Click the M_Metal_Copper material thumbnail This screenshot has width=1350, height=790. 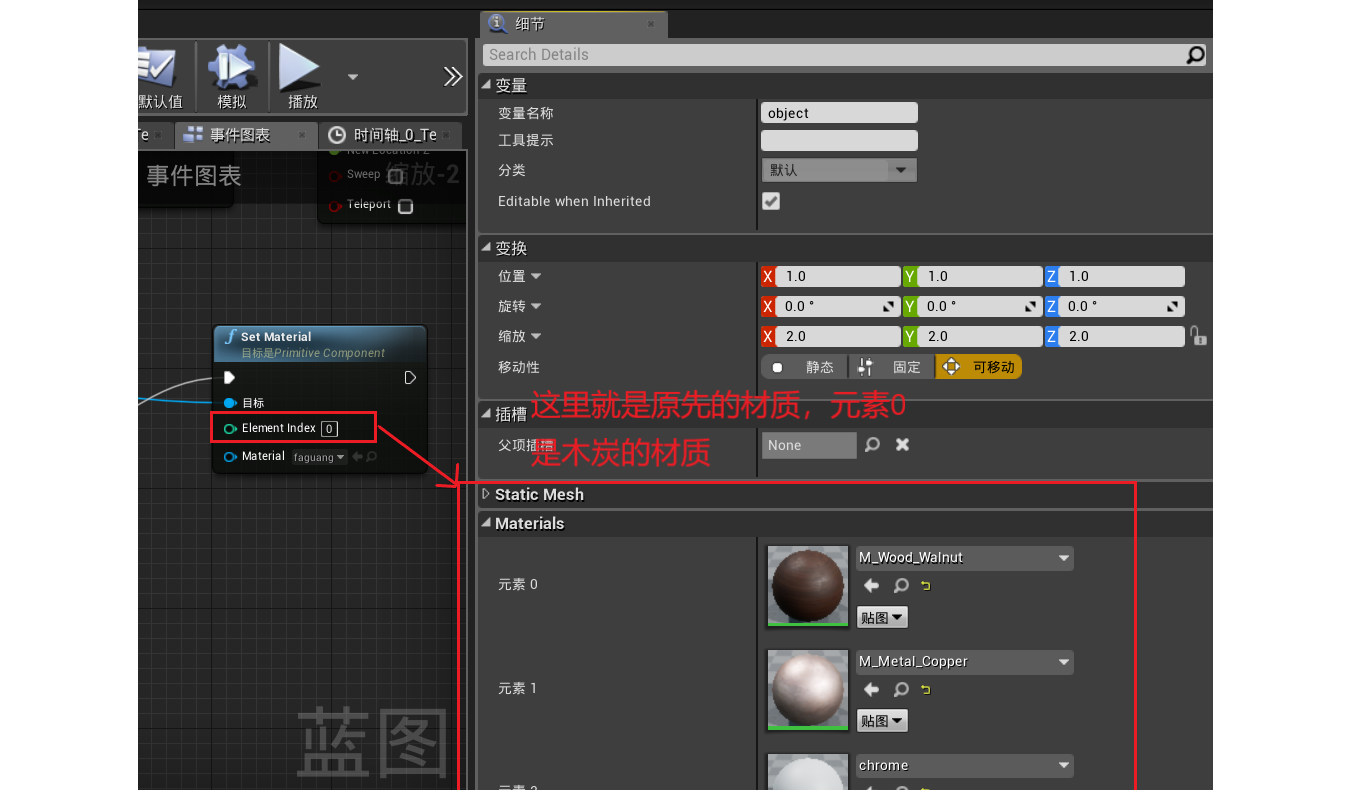[807, 690]
